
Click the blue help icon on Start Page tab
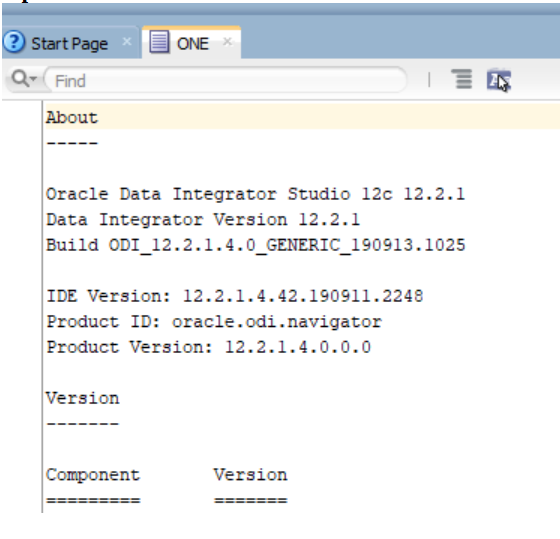pyautogui.click(x=14, y=43)
